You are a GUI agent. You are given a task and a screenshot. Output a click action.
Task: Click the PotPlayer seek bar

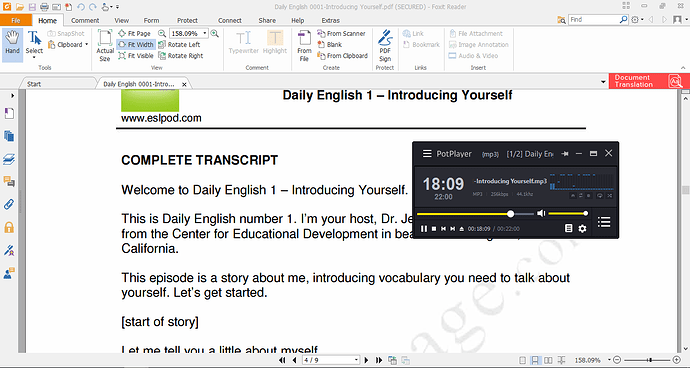(x=475, y=214)
